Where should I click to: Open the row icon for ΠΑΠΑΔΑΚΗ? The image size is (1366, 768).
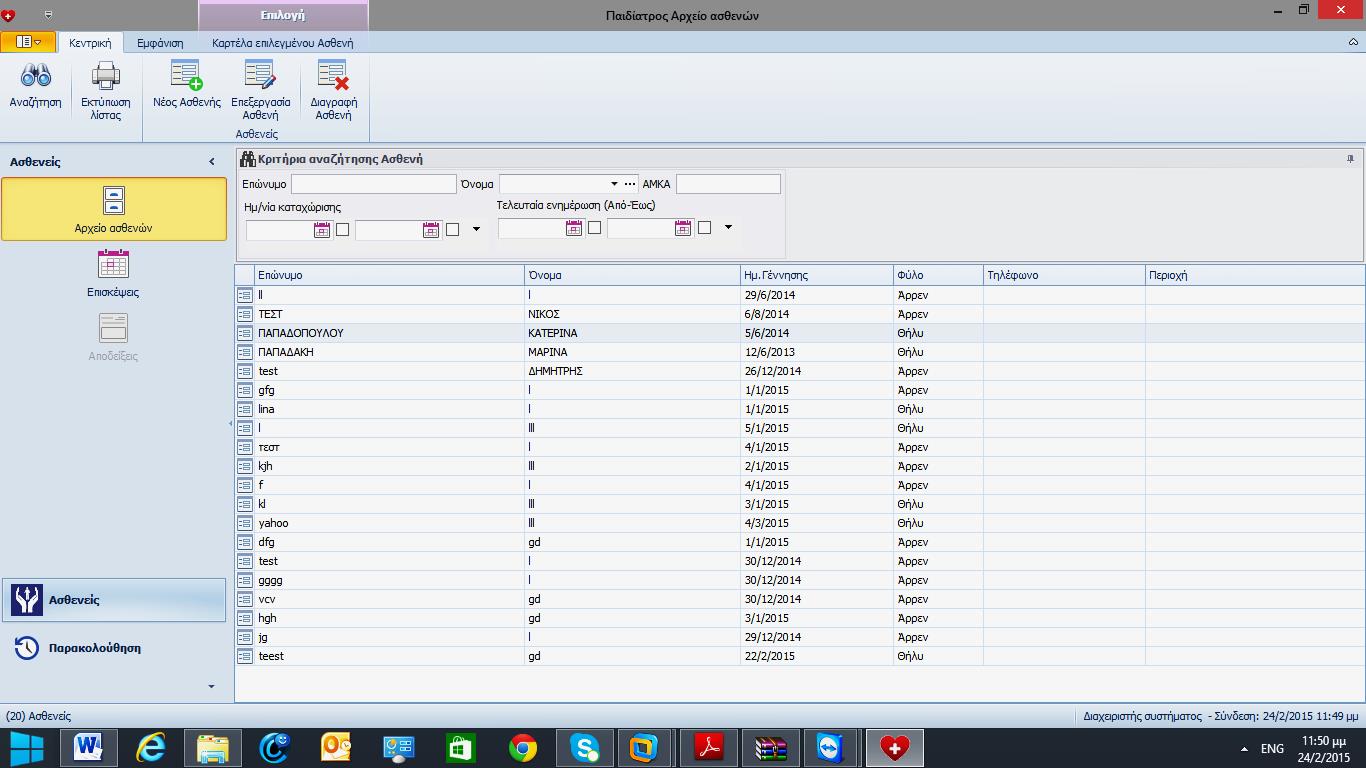pyautogui.click(x=245, y=352)
